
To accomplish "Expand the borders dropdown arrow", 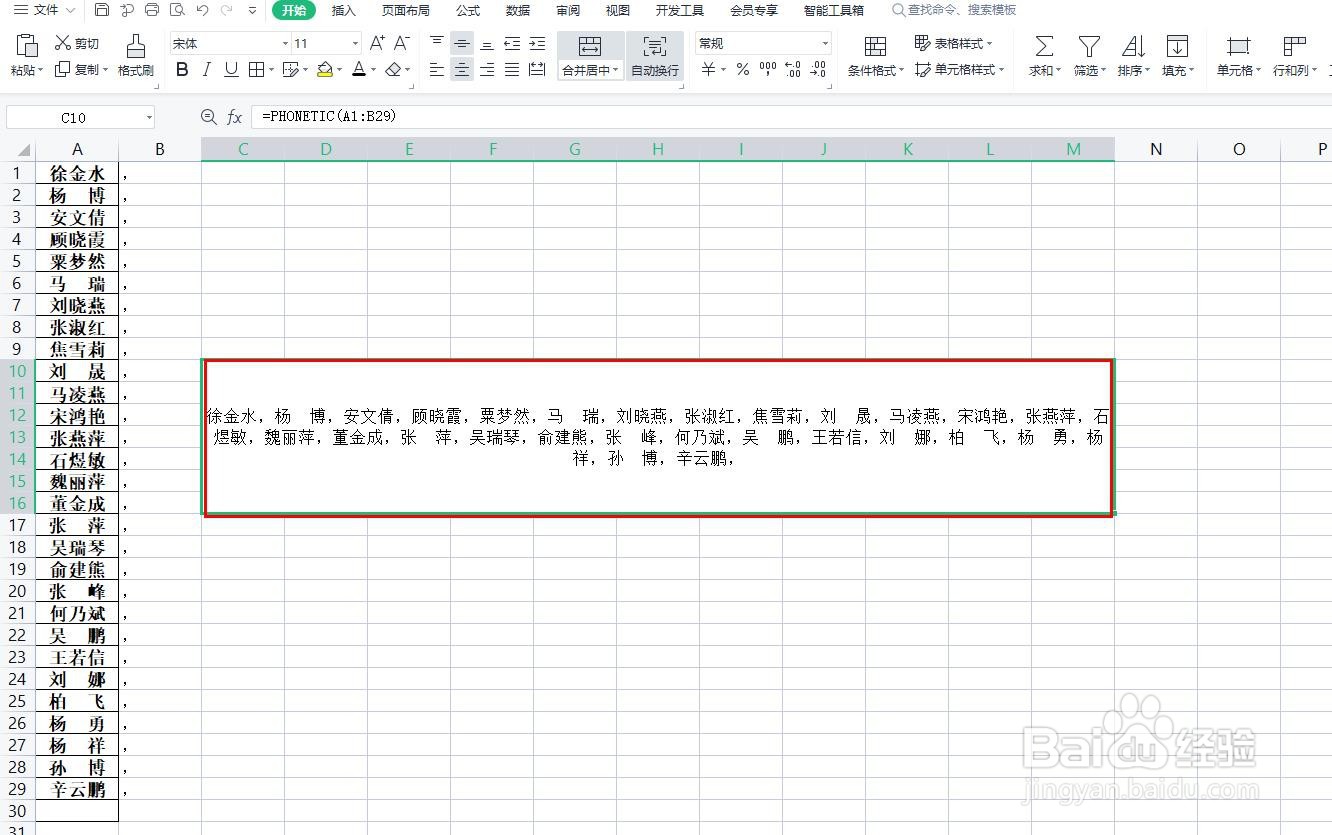I will (x=272, y=70).
